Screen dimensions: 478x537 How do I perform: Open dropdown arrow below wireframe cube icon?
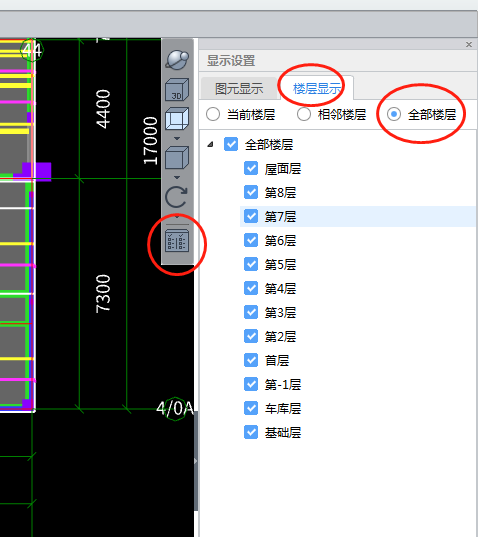(x=177, y=138)
